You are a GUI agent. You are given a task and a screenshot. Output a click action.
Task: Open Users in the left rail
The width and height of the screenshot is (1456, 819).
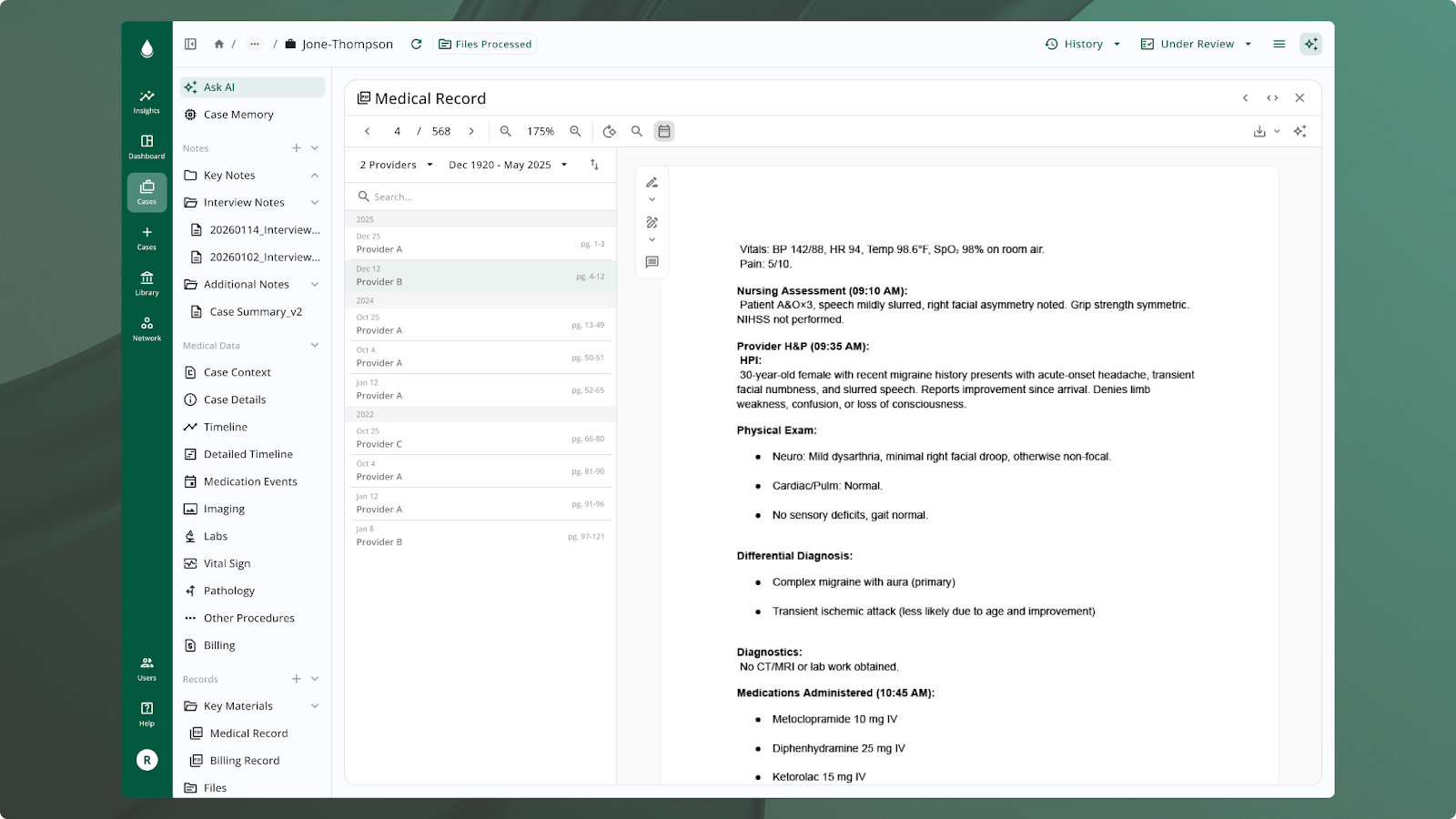pyautogui.click(x=147, y=668)
